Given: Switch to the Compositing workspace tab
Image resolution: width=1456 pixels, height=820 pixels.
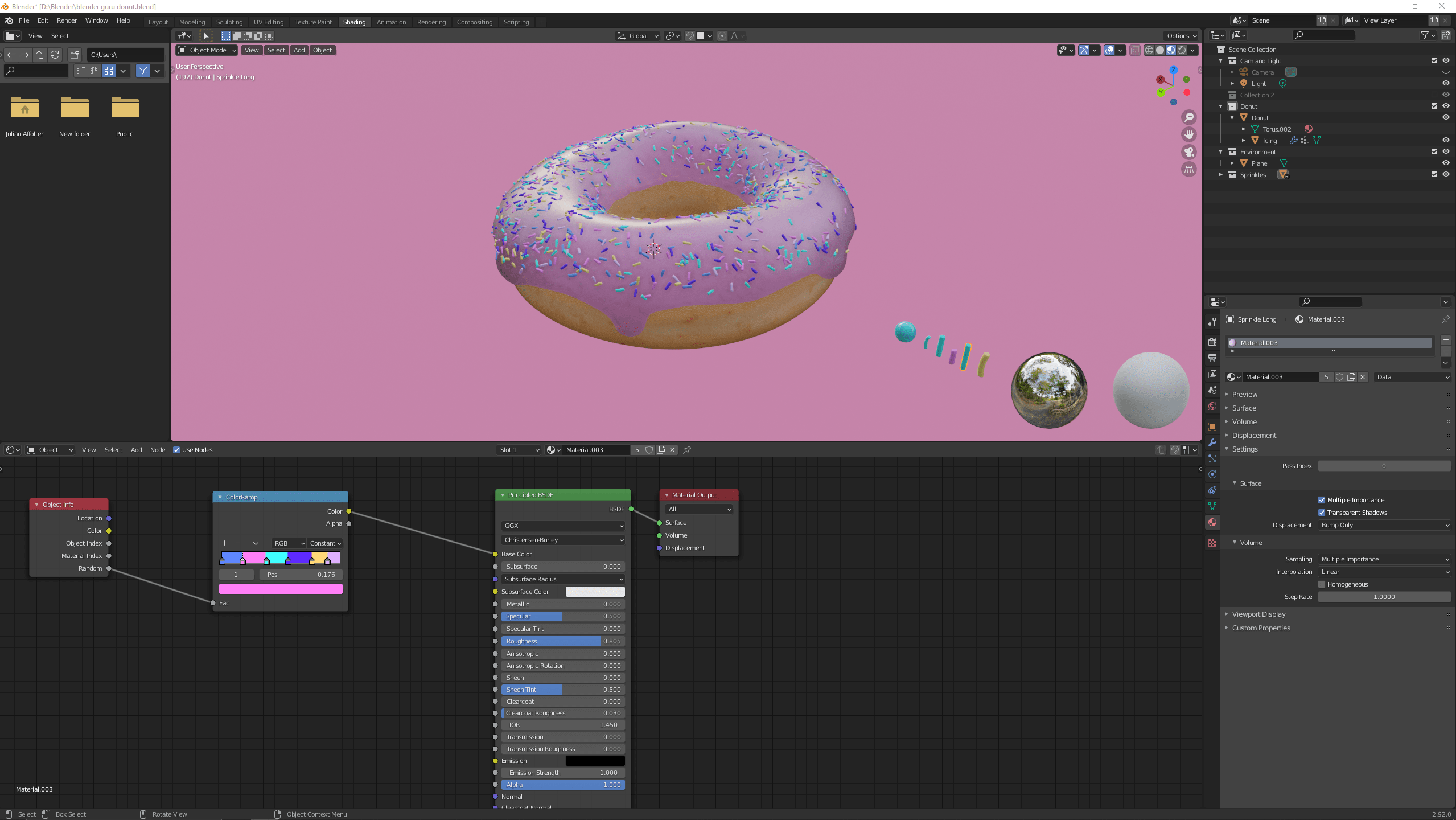Looking at the screenshot, I should tap(475, 22).
